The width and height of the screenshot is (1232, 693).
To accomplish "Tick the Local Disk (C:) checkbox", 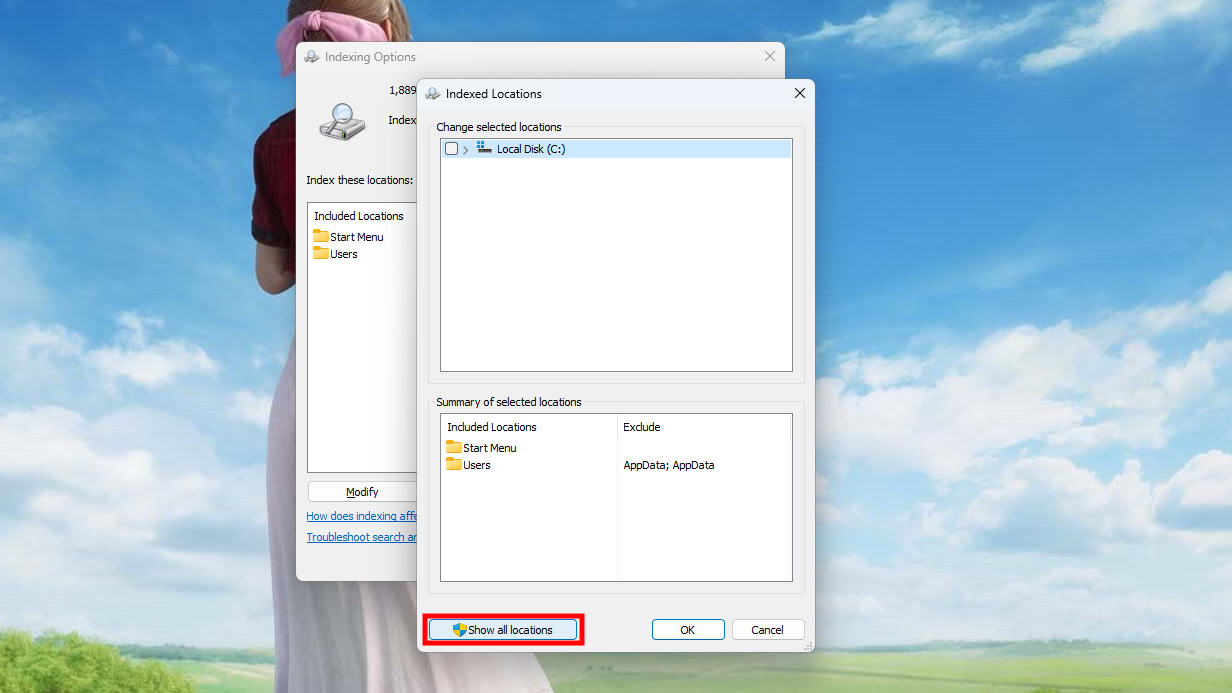I will pyautogui.click(x=451, y=149).
